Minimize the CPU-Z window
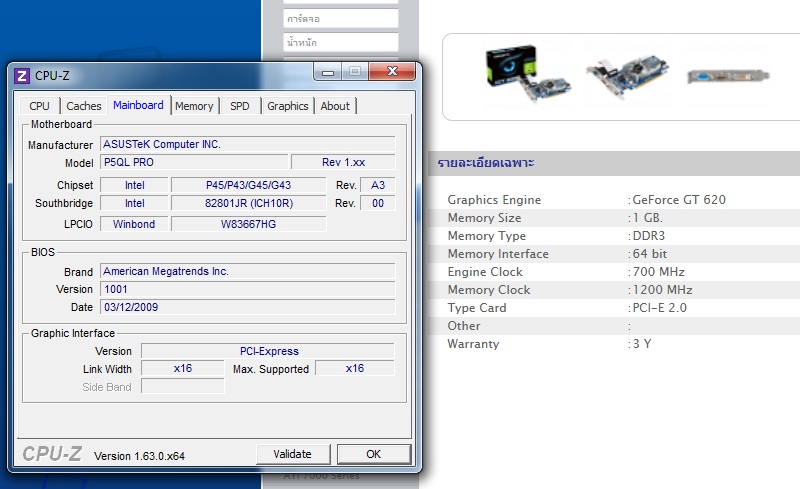This screenshot has height=489, width=800. [327, 72]
